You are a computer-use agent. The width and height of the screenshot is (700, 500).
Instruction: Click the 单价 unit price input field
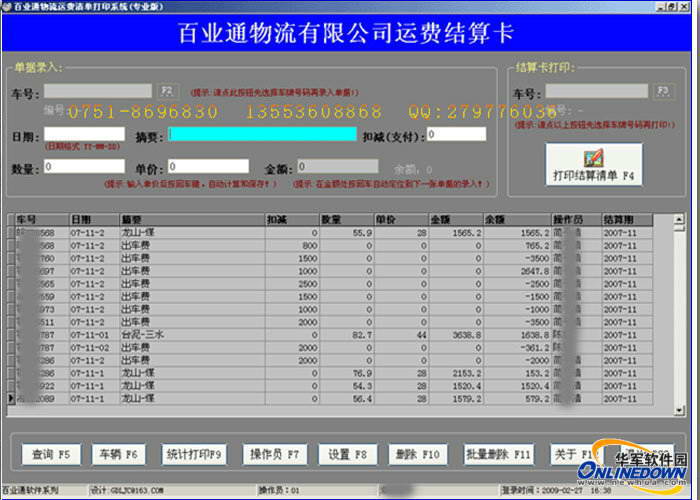tap(208, 167)
